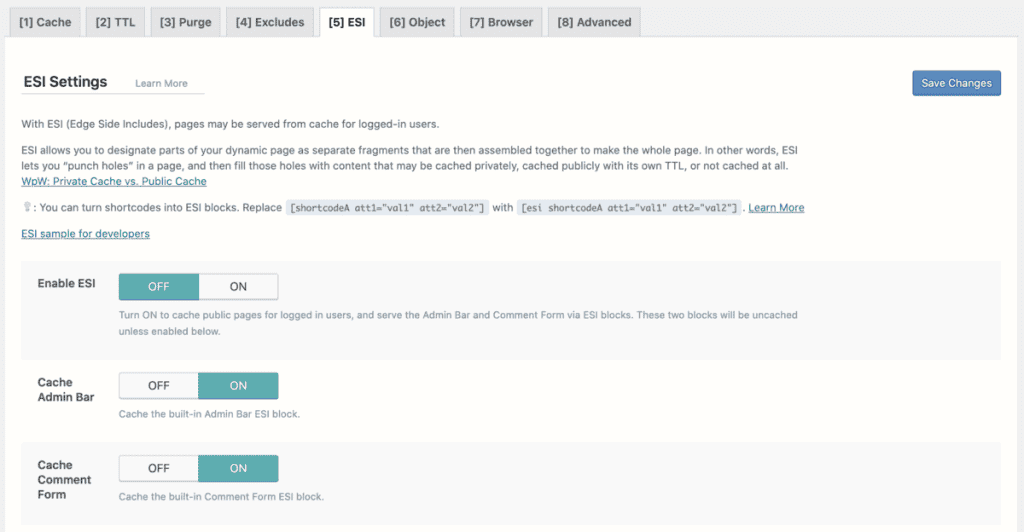The width and height of the screenshot is (1024, 532).
Task: Follow the ESI sample for developers link
Action: (x=86, y=234)
